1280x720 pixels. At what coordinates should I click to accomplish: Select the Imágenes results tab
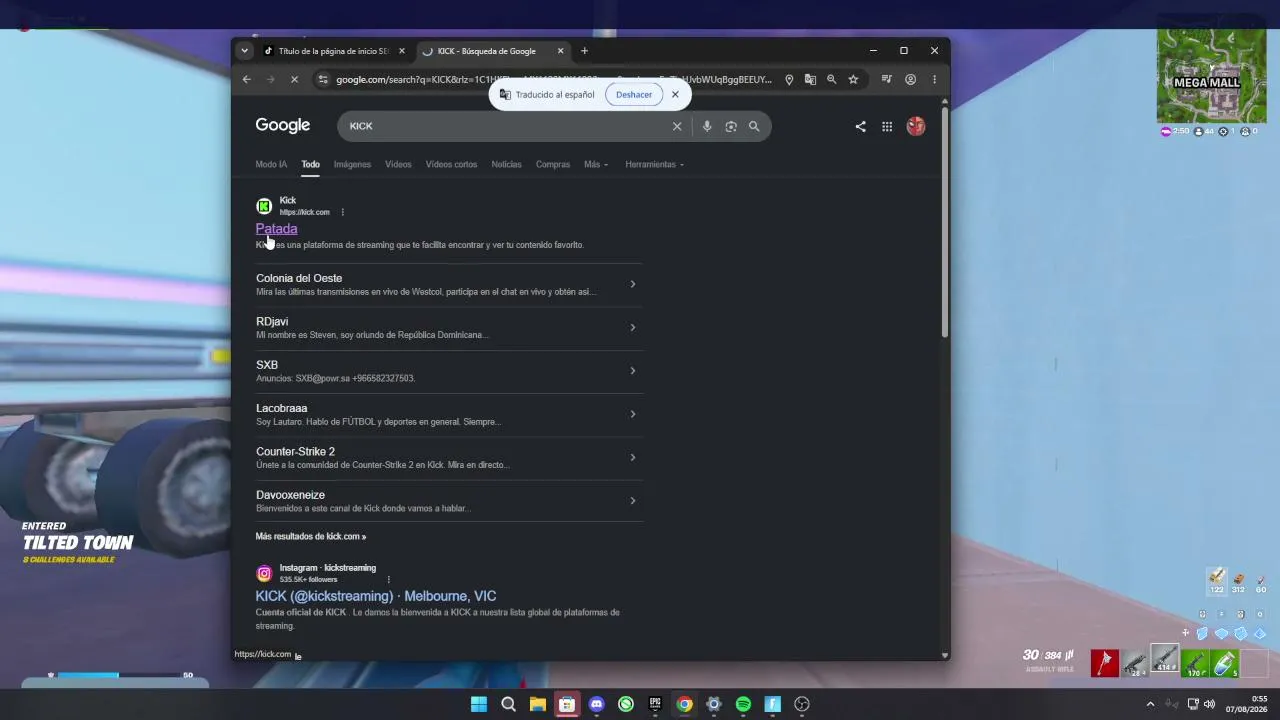[x=352, y=164]
